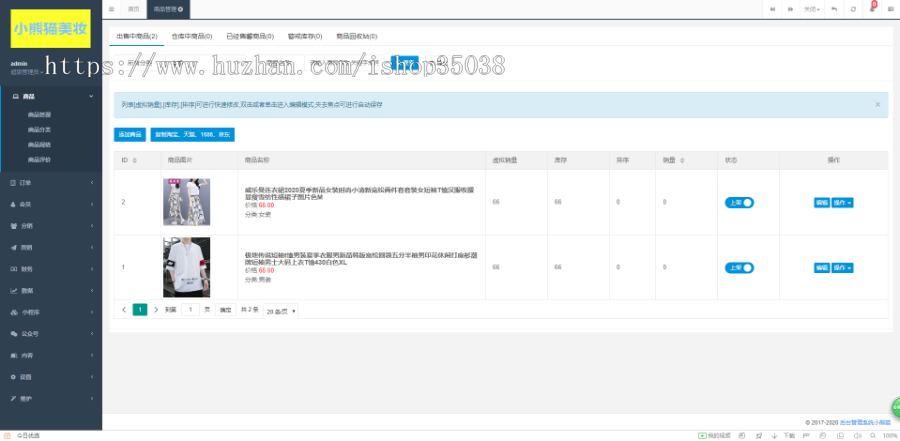The width and height of the screenshot is (900, 441).
Task: Open the 操作 dropdown for product ID 2
Action: click(x=843, y=202)
